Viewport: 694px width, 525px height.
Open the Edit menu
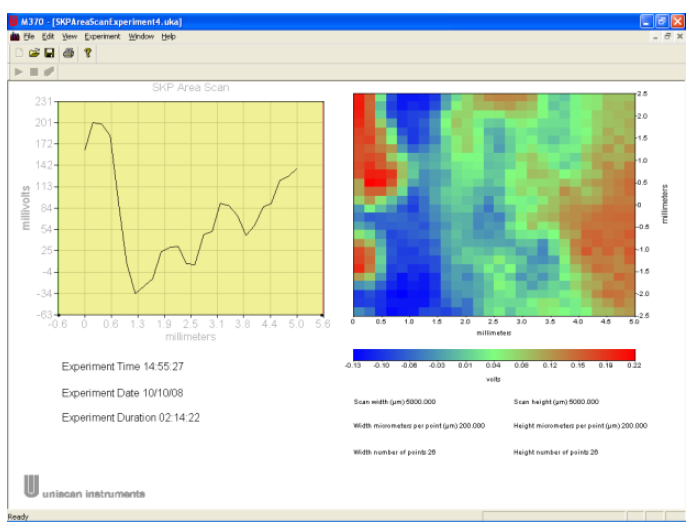pos(48,36)
